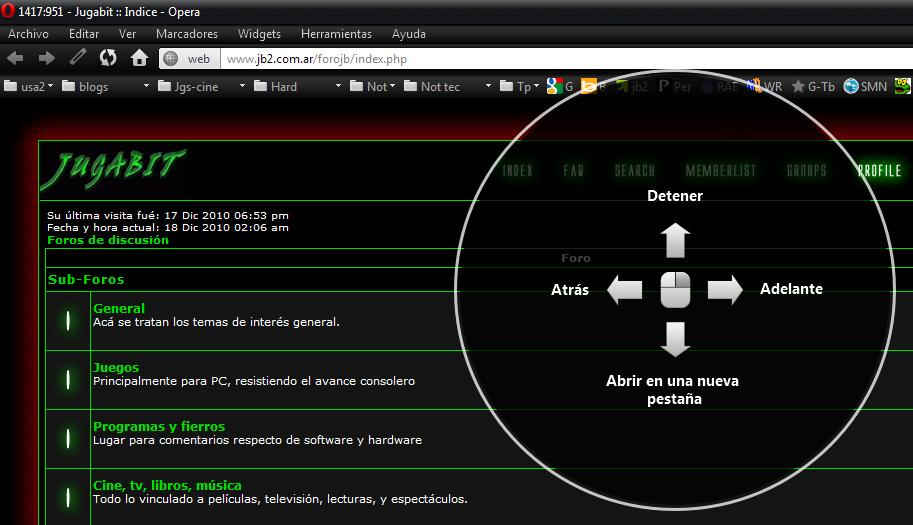Click the status icon beside Juegos forum
Image resolution: width=913 pixels, height=525 pixels.
coord(68,379)
